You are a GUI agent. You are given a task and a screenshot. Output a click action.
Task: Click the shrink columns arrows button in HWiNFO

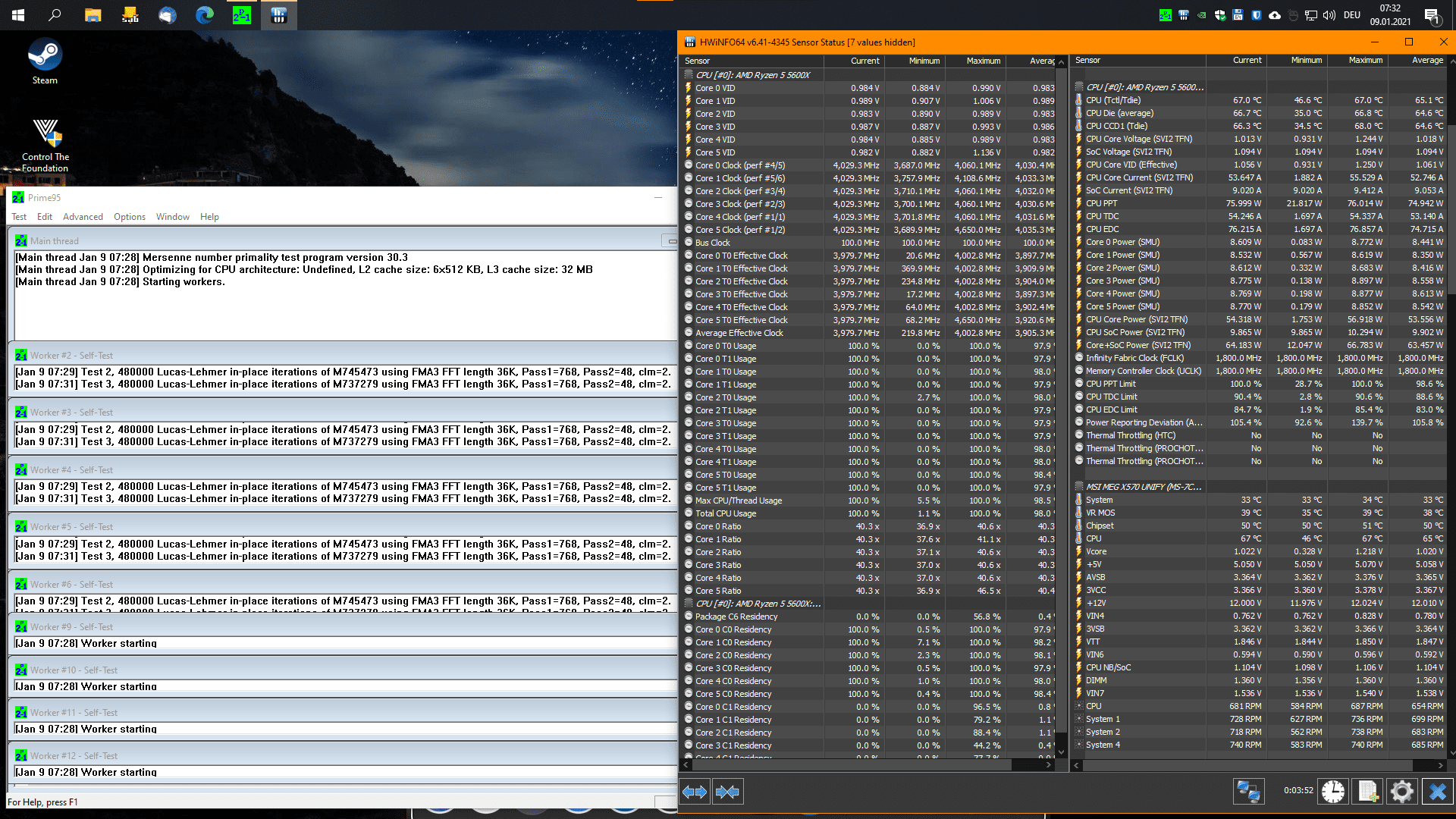pos(727,792)
